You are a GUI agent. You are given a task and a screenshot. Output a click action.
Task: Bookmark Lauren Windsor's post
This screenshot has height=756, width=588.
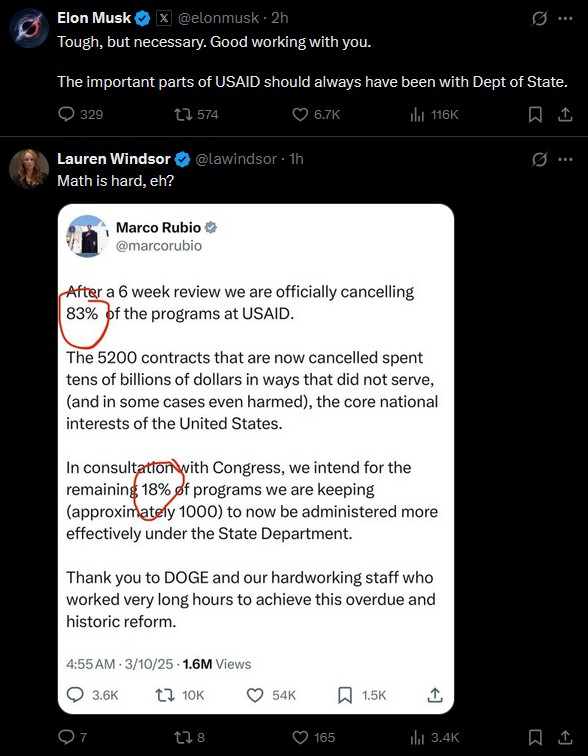(535, 737)
